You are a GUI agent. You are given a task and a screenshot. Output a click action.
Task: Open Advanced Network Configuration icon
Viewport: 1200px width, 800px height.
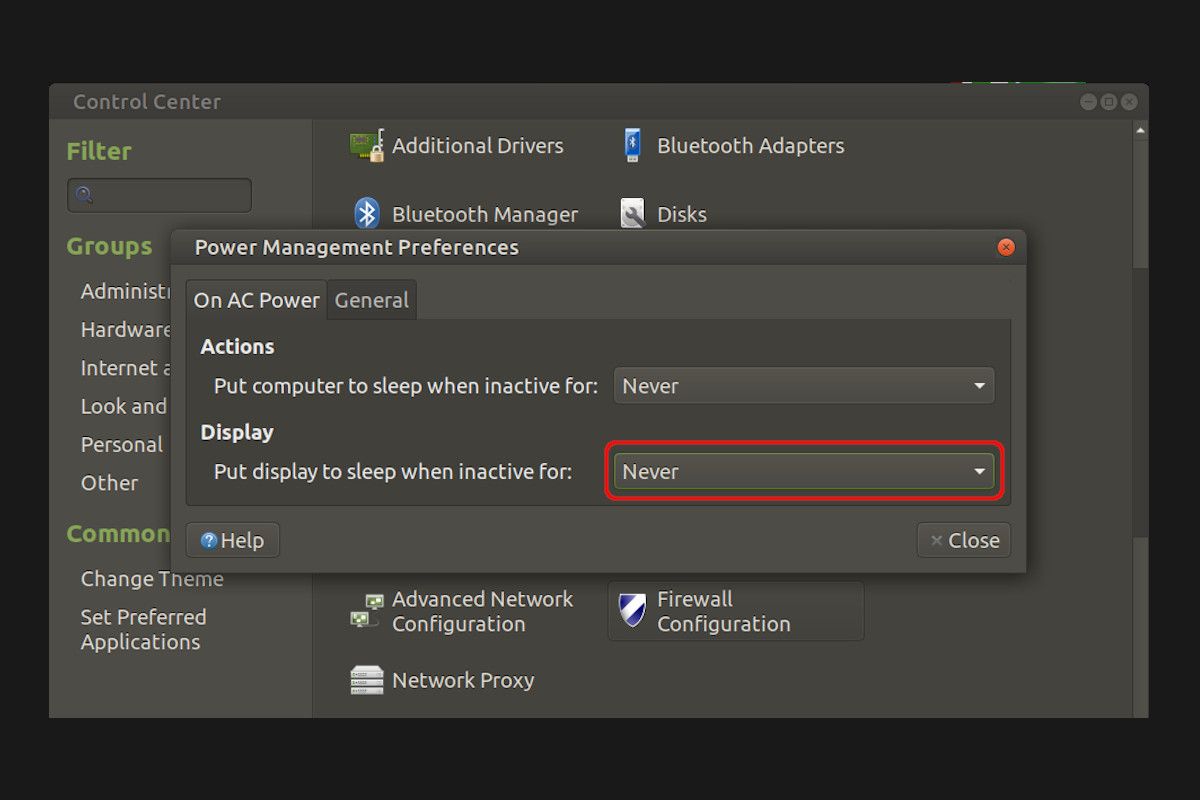367,611
